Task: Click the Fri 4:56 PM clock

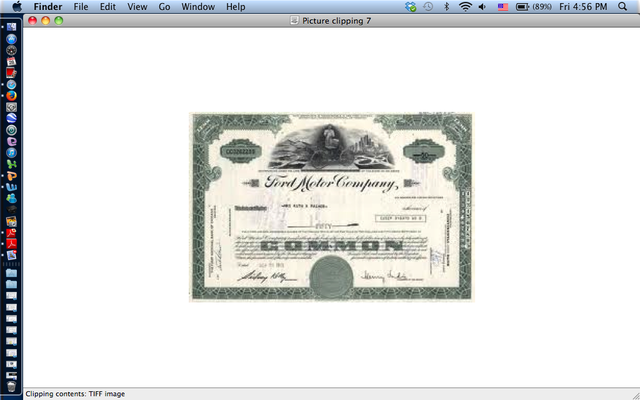Action: click(583, 7)
